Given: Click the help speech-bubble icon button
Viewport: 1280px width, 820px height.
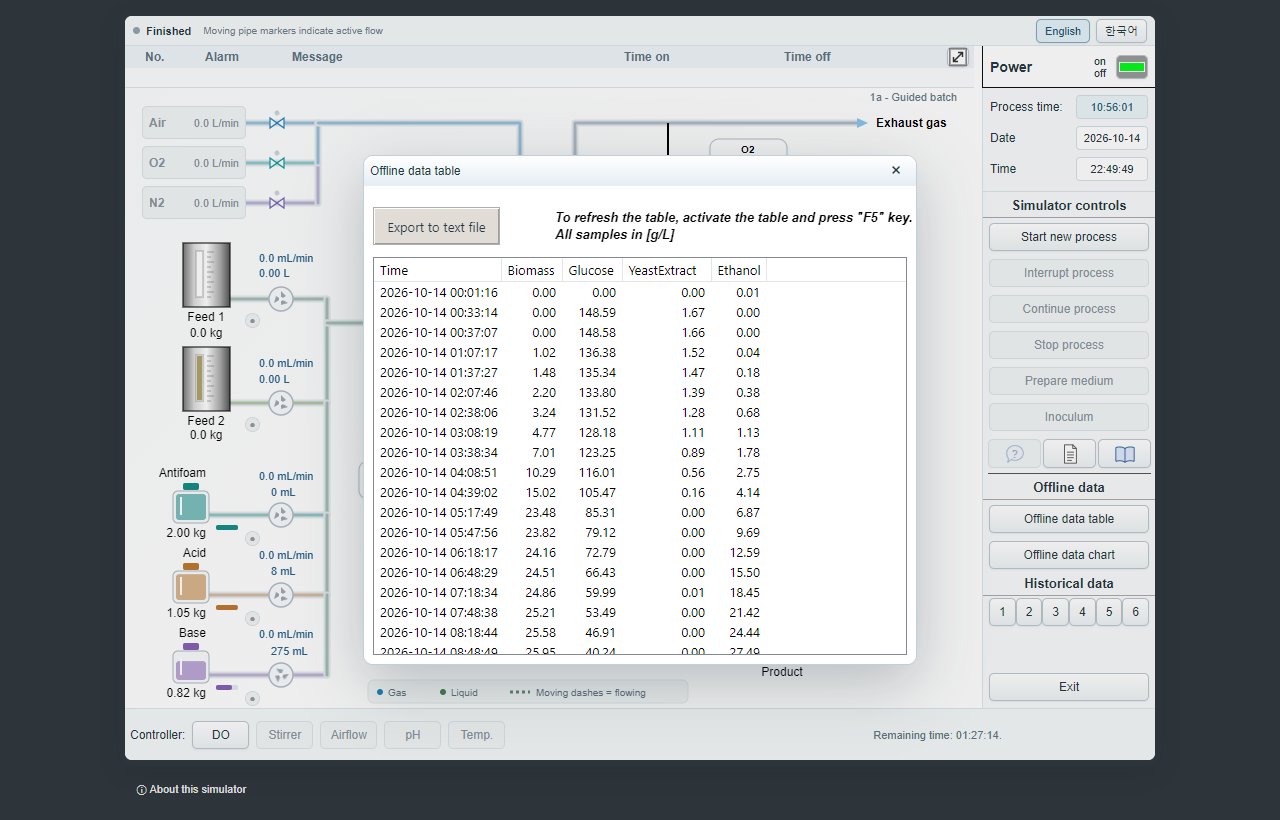Looking at the screenshot, I should coord(1014,454).
